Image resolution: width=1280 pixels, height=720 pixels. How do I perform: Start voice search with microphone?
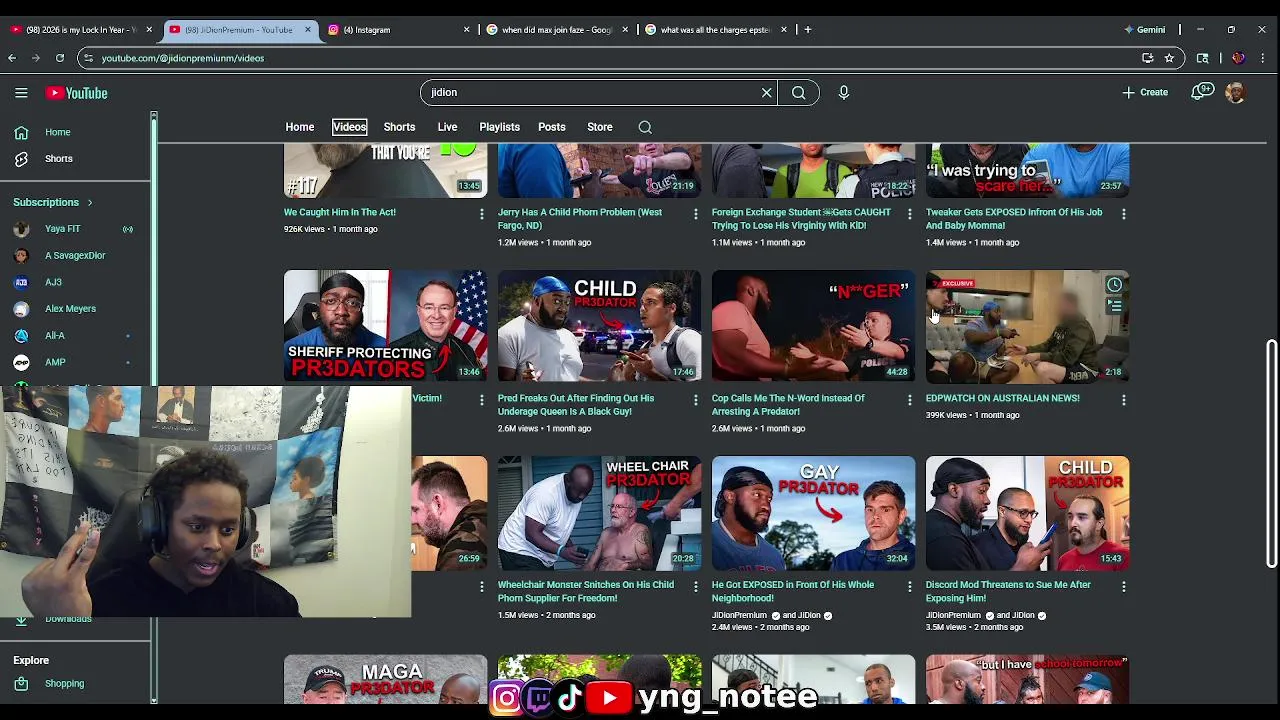click(844, 92)
